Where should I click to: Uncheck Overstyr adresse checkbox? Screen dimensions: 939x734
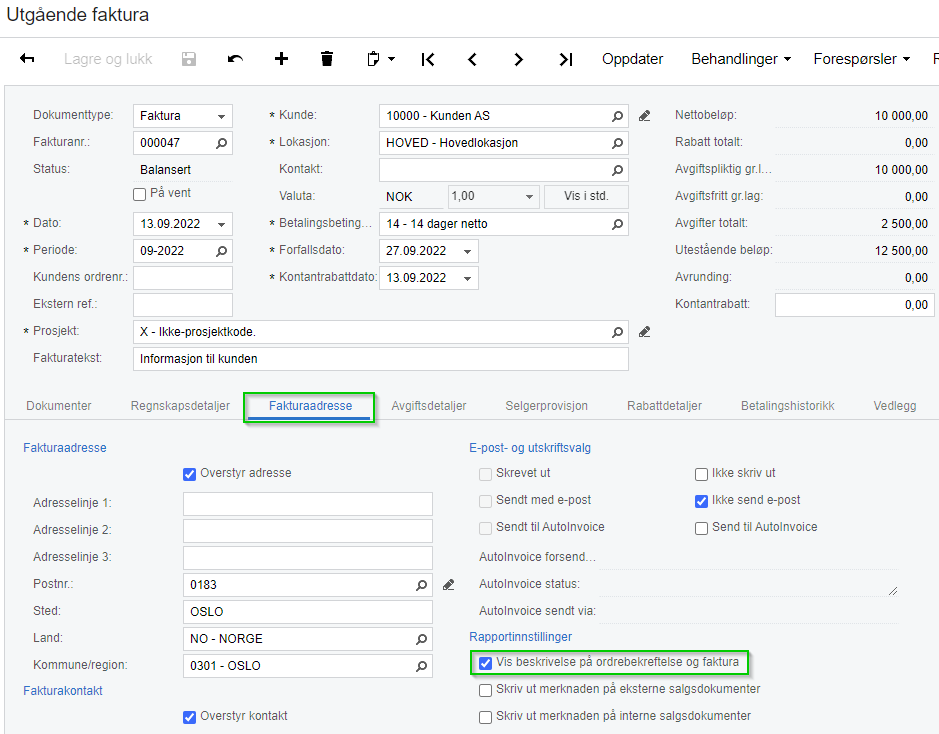(190, 474)
